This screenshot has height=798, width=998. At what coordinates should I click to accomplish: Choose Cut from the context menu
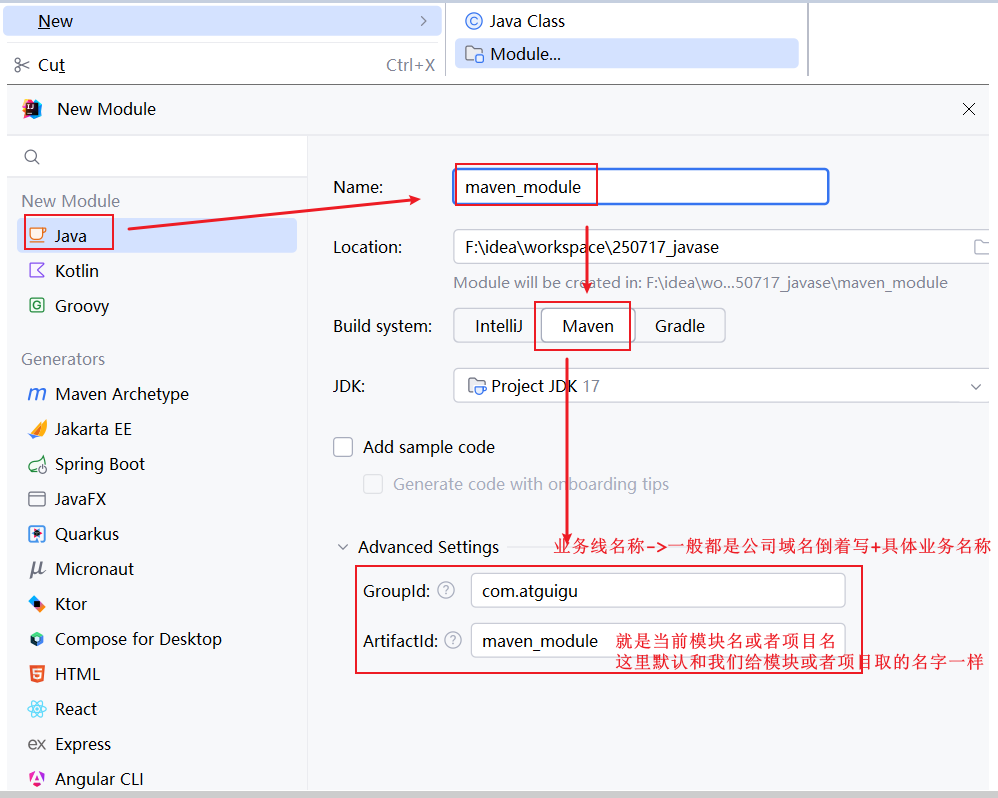click(x=222, y=65)
